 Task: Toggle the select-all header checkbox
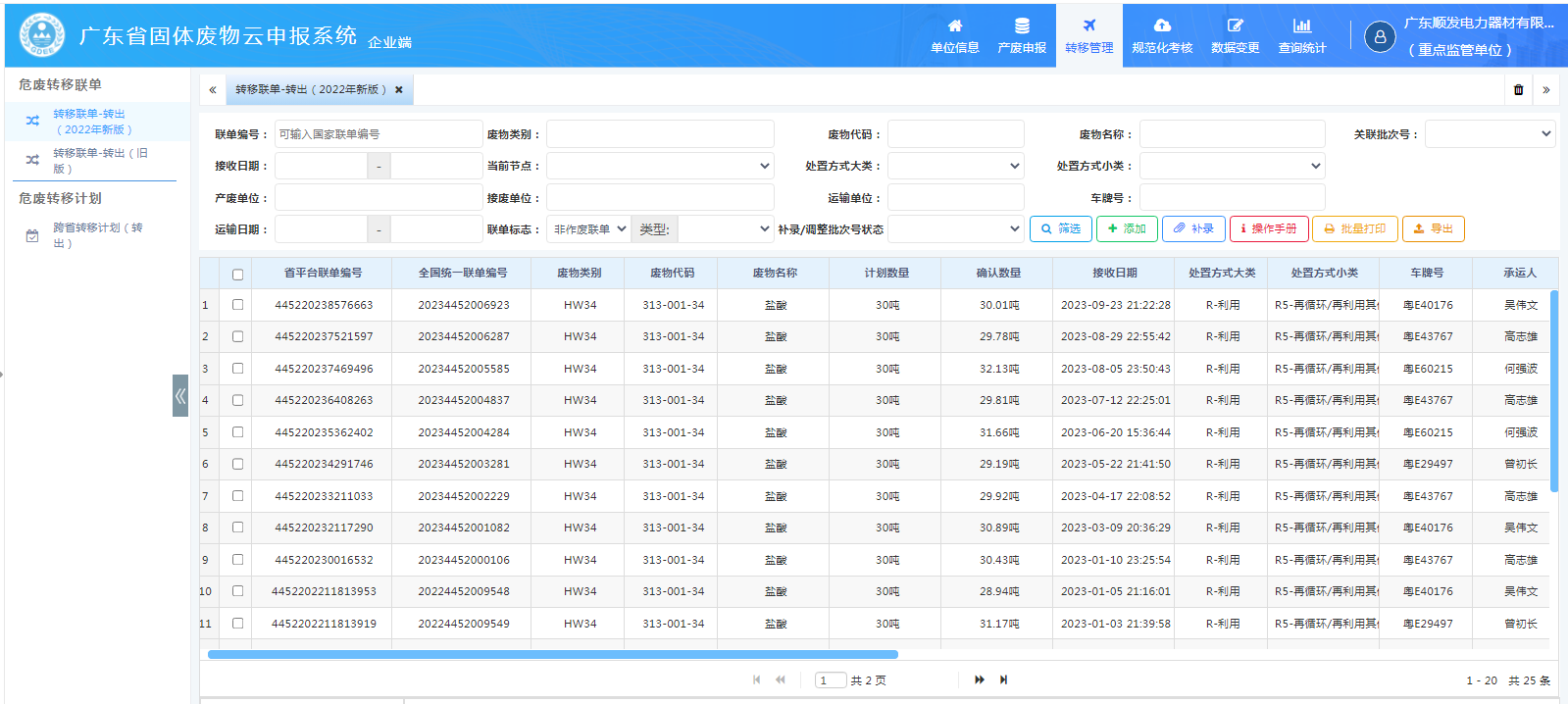click(x=237, y=275)
